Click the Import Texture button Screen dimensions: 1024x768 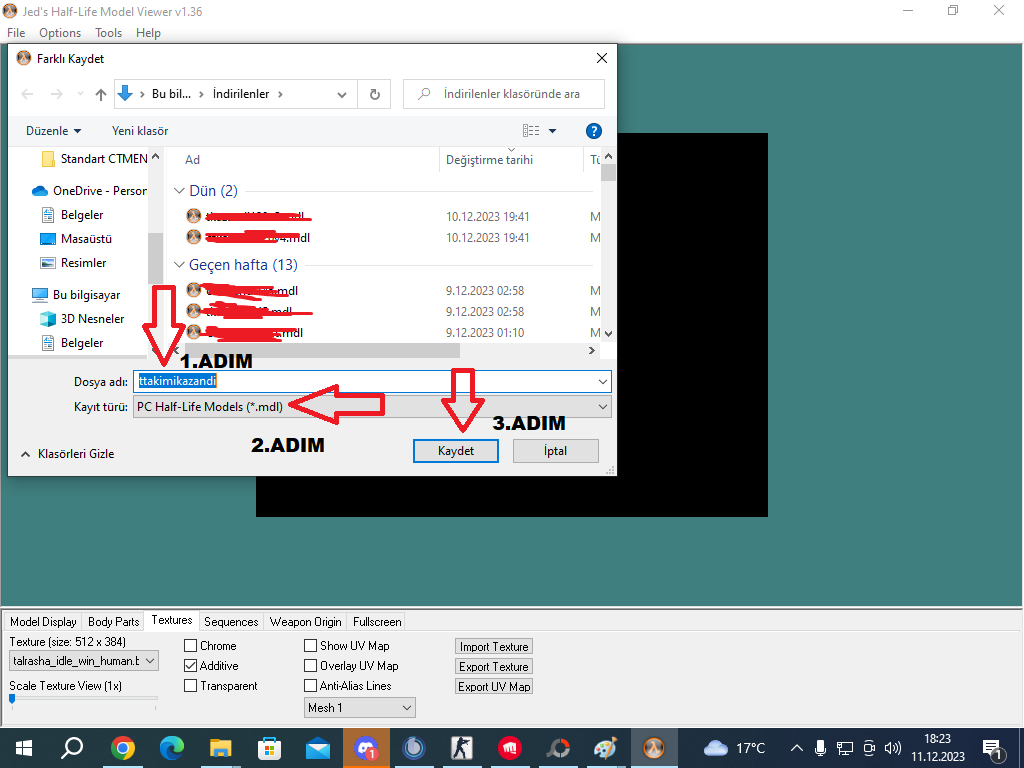[x=494, y=647]
